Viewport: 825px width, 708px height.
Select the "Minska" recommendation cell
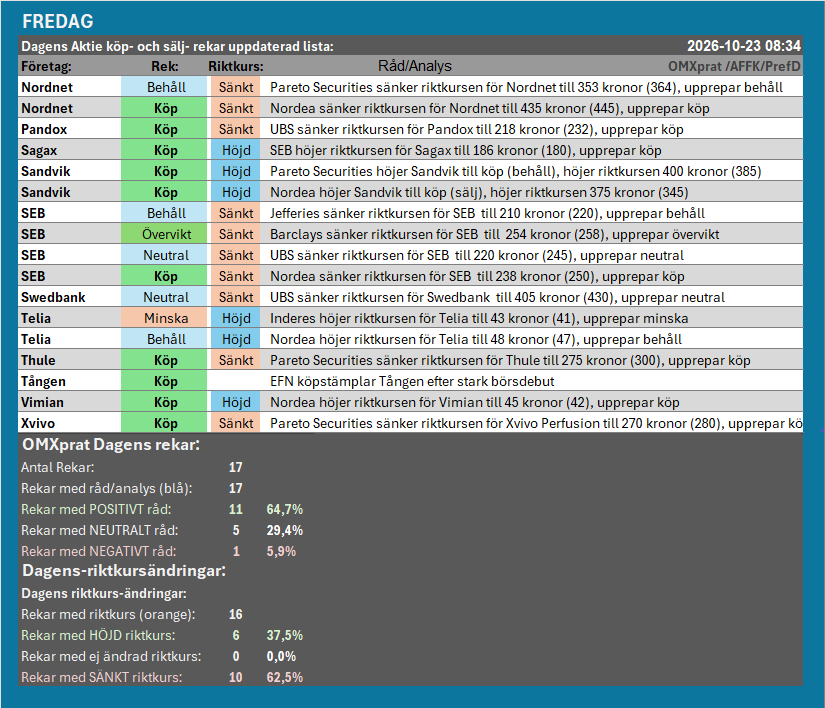pyautogui.click(x=164, y=319)
